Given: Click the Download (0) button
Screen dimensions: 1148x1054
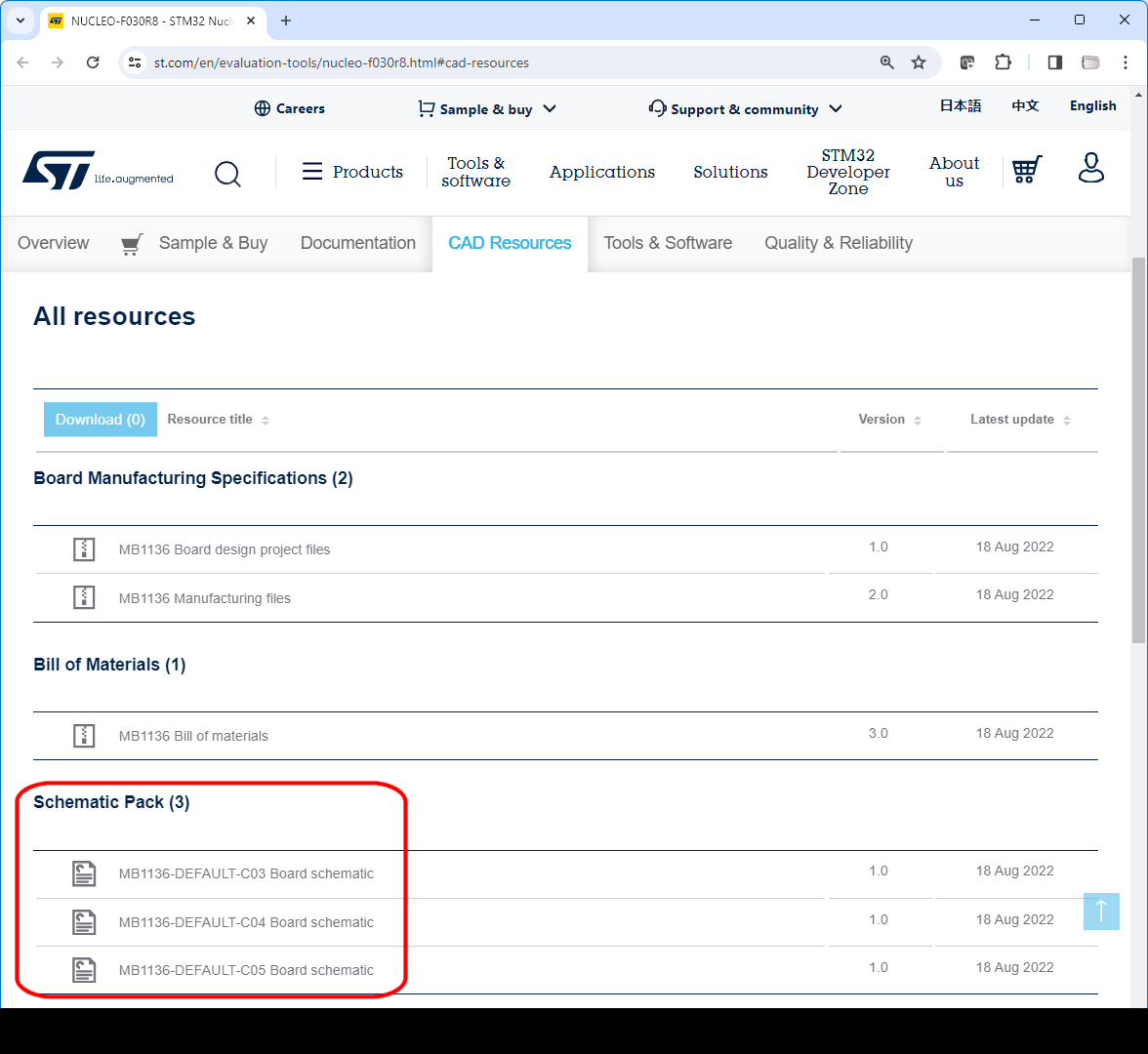Looking at the screenshot, I should click(x=100, y=419).
